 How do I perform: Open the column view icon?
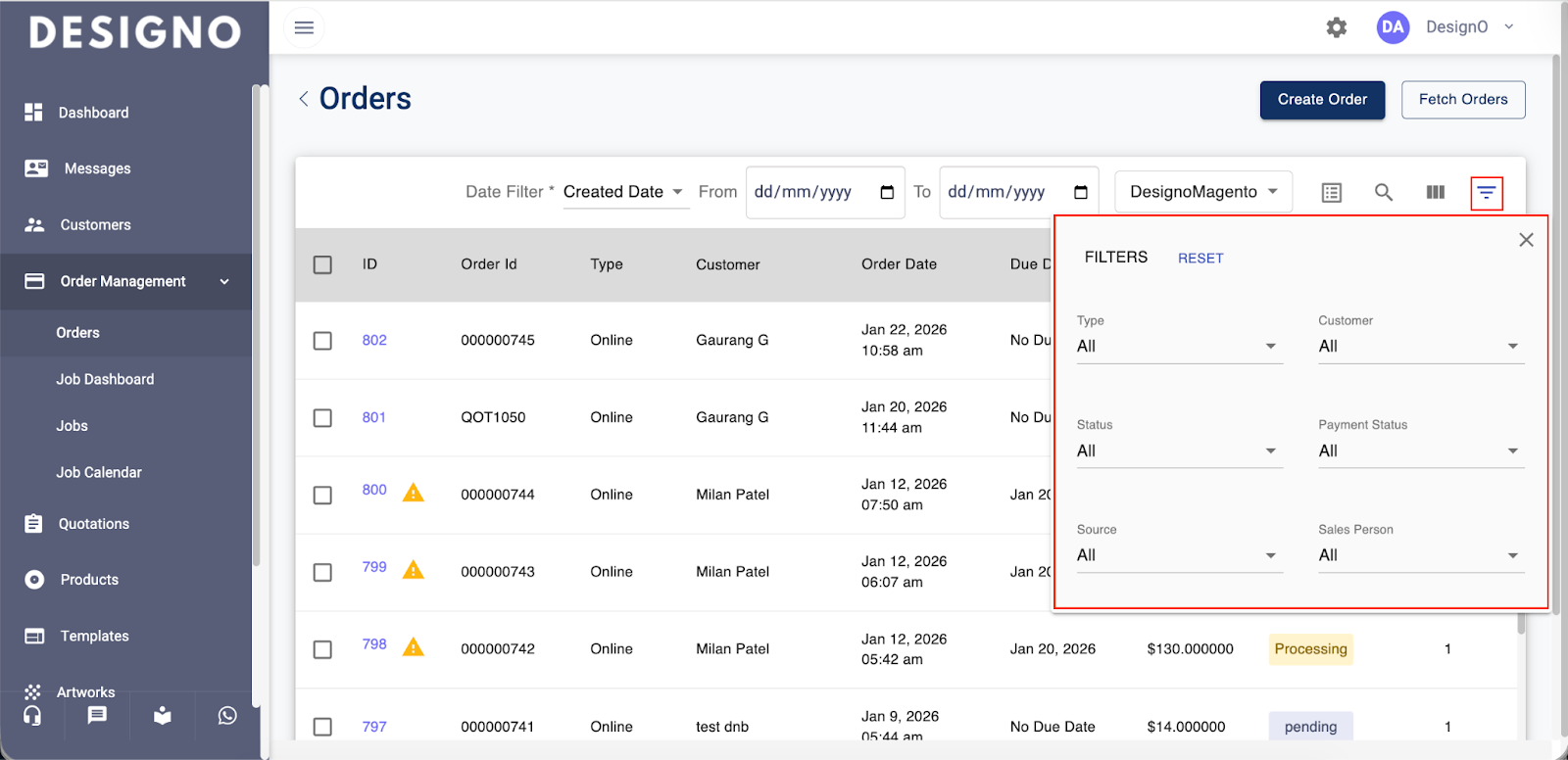point(1435,192)
